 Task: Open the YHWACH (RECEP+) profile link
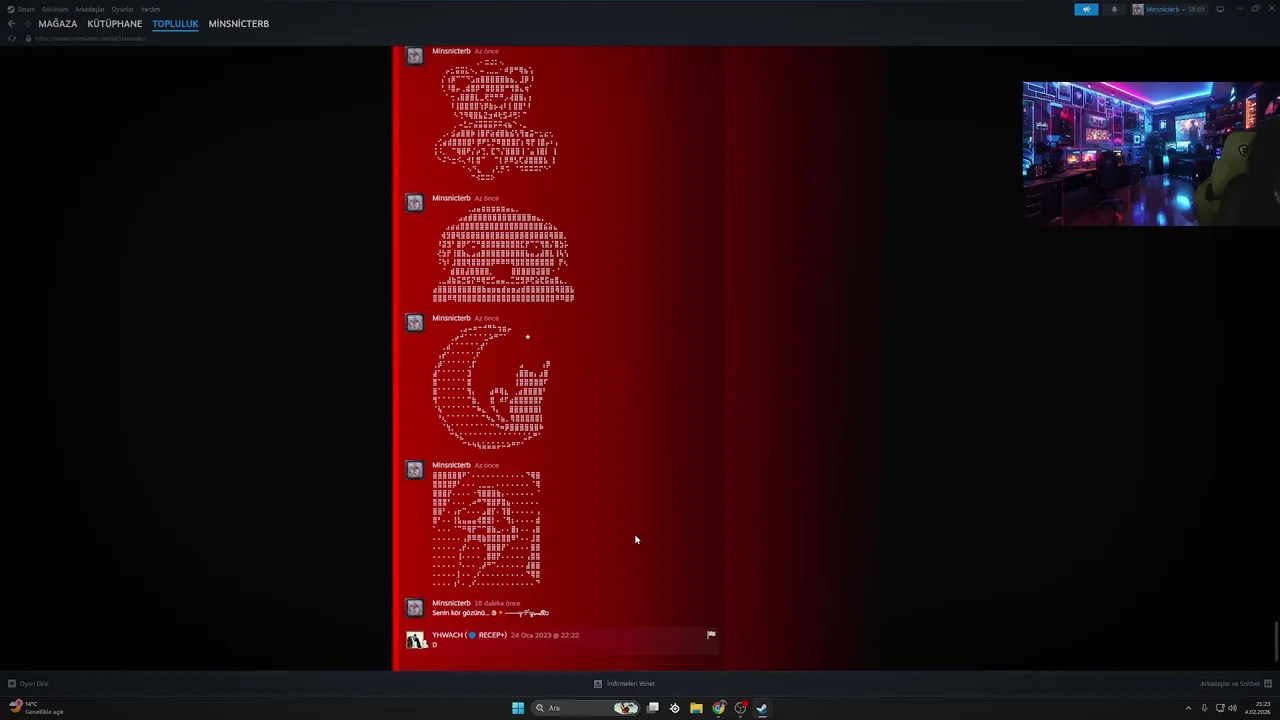click(x=469, y=635)
